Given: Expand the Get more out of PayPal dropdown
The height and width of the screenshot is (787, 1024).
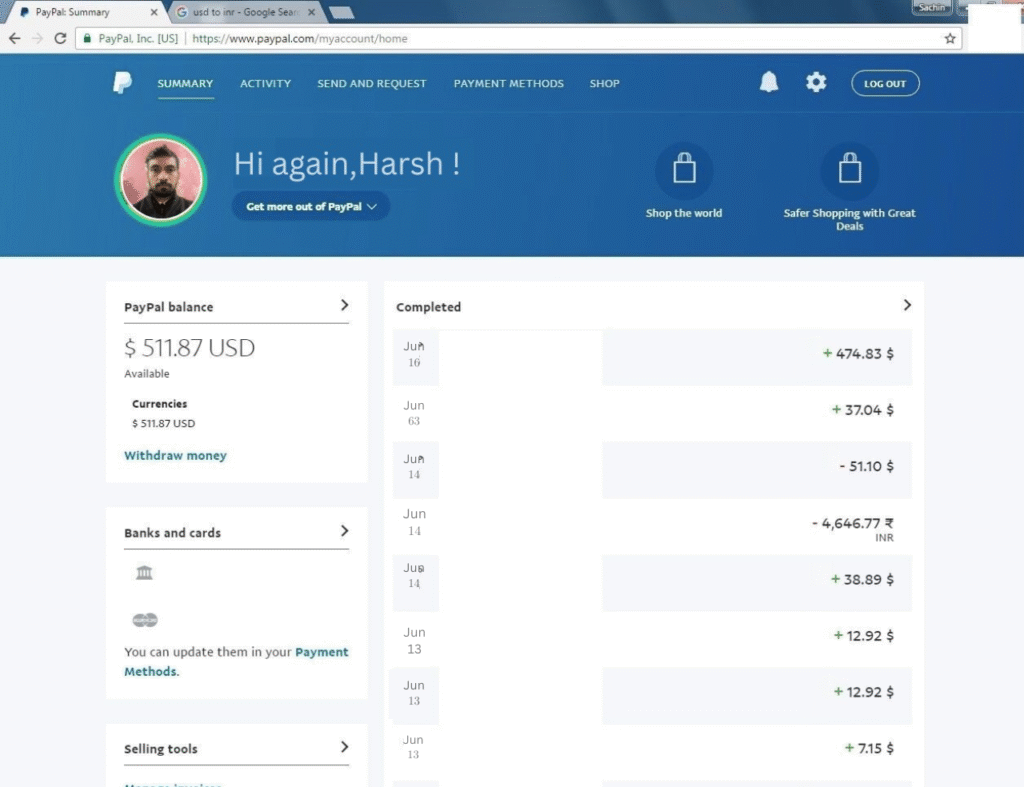Looking at the screenshot, I should pos(311,206).
